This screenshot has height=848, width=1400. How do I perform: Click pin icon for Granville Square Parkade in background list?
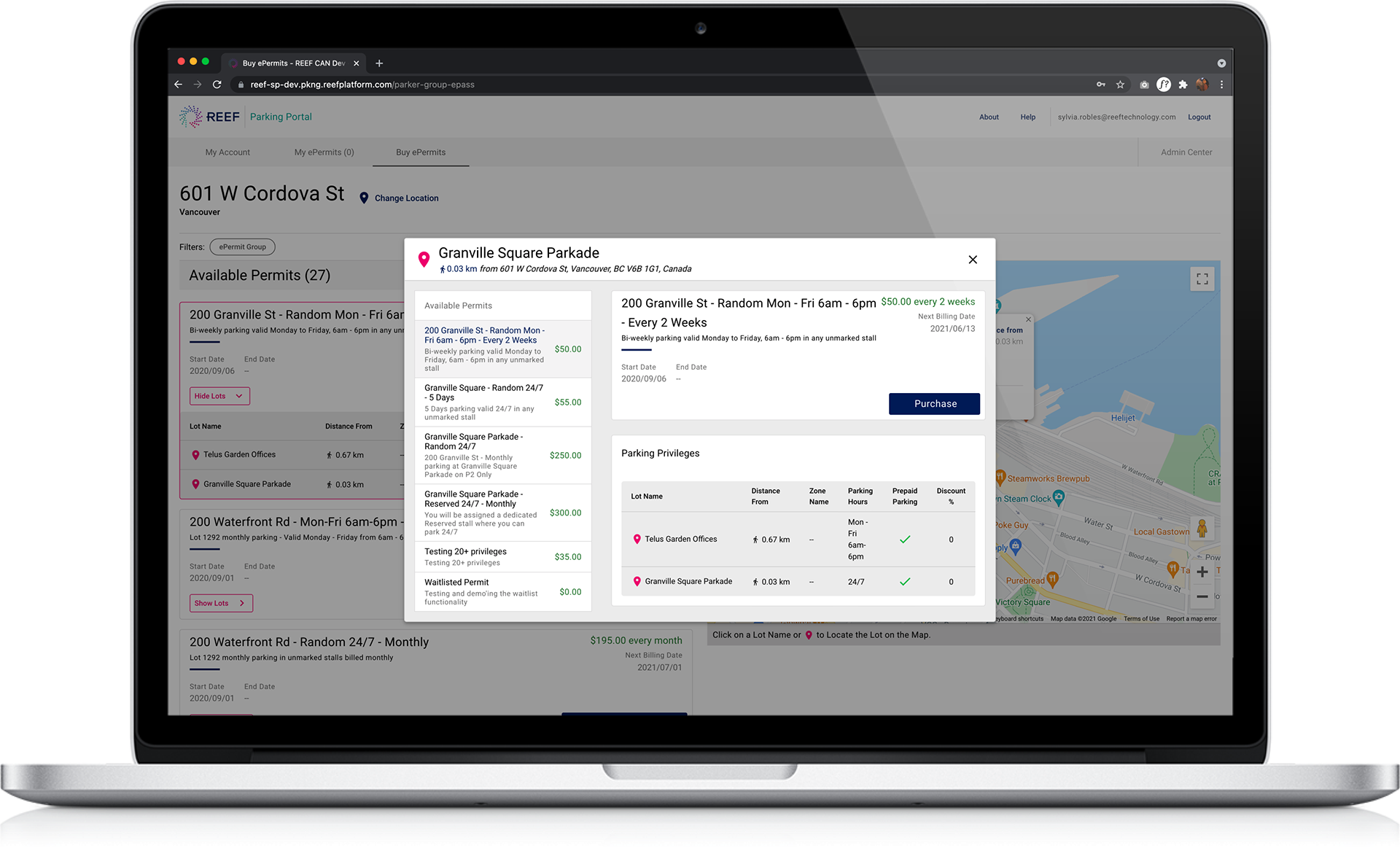pos(195,484)
